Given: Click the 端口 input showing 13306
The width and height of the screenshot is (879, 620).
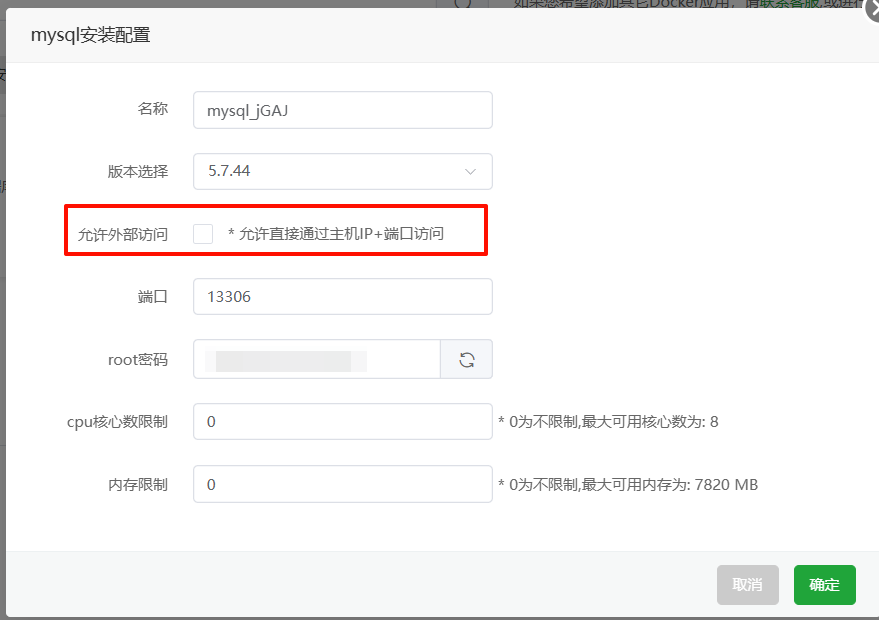Looking at the screenshot, I should click(342, 296).
